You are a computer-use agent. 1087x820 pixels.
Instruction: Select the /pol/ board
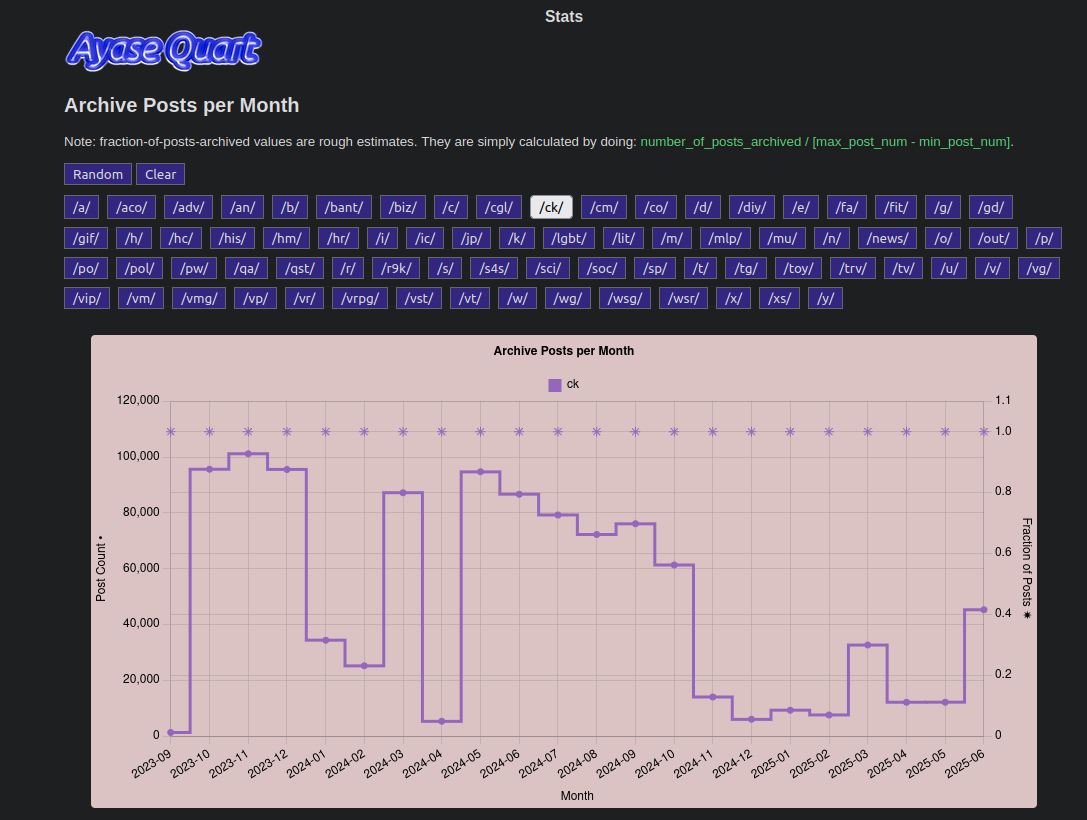pyautogui.click(x=139, y=268)
